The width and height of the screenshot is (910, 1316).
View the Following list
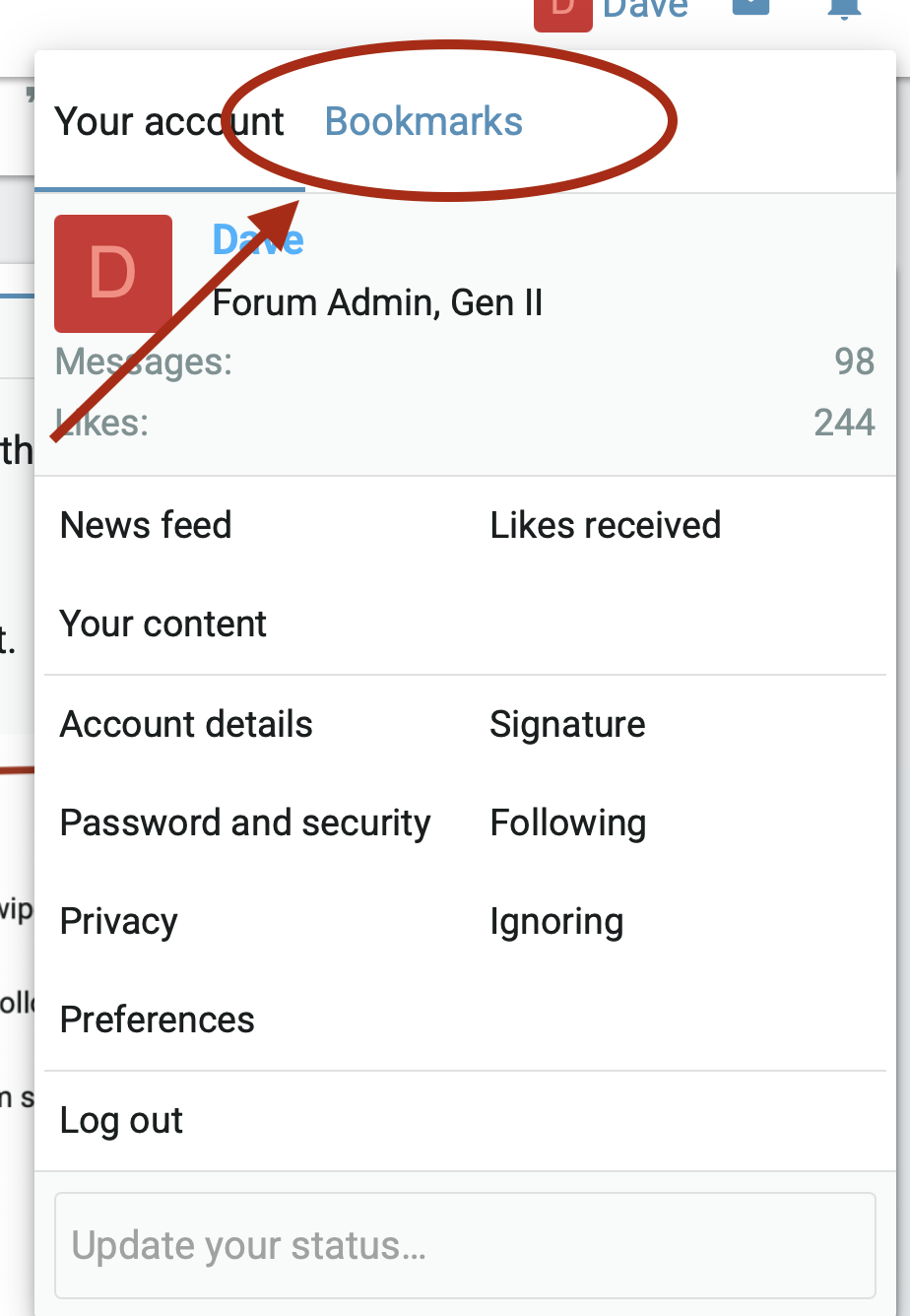(x=567, y=822)
